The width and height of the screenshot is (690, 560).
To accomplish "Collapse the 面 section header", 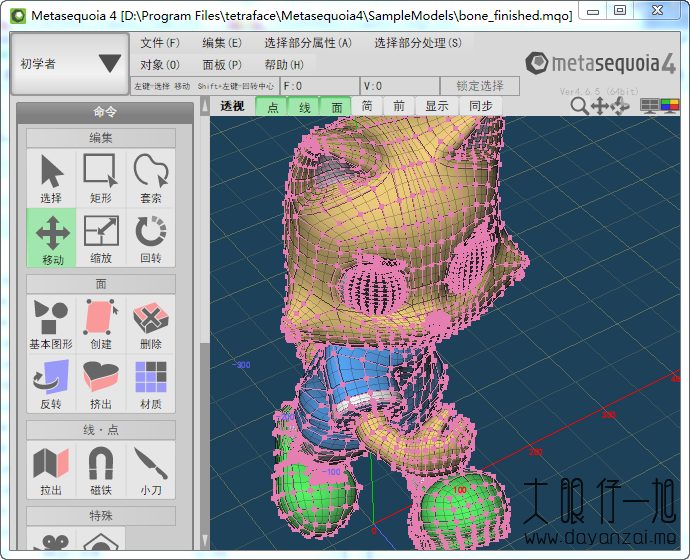I will click(101, 284).
